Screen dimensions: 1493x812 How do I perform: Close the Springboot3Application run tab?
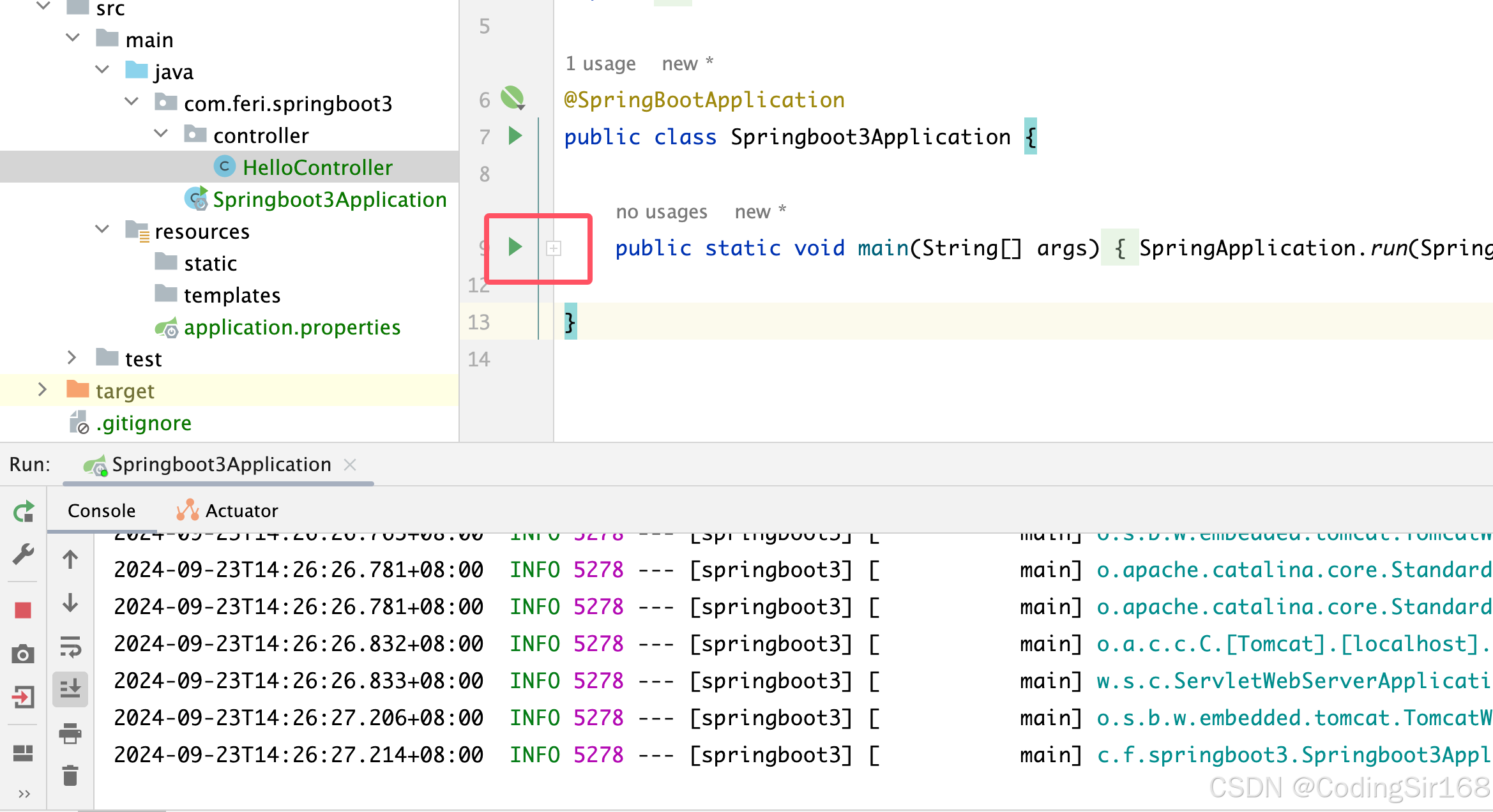tap(350, 465)
